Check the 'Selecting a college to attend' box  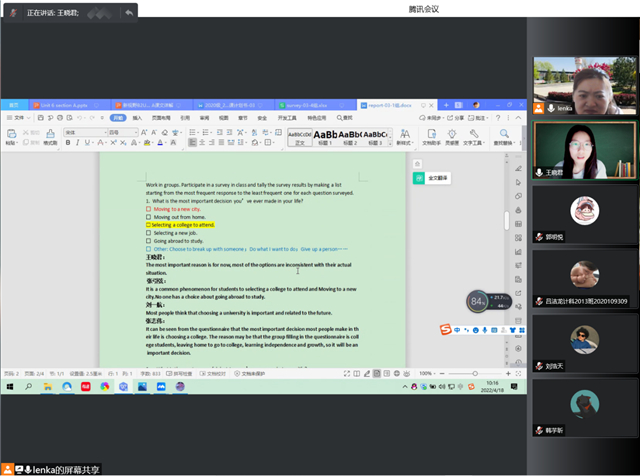pos(149,225)
